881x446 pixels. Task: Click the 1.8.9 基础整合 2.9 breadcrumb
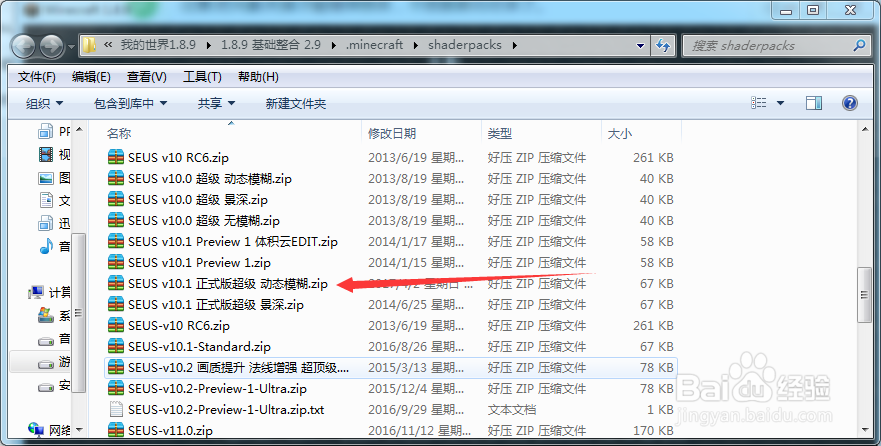click(x=271, y=45)
